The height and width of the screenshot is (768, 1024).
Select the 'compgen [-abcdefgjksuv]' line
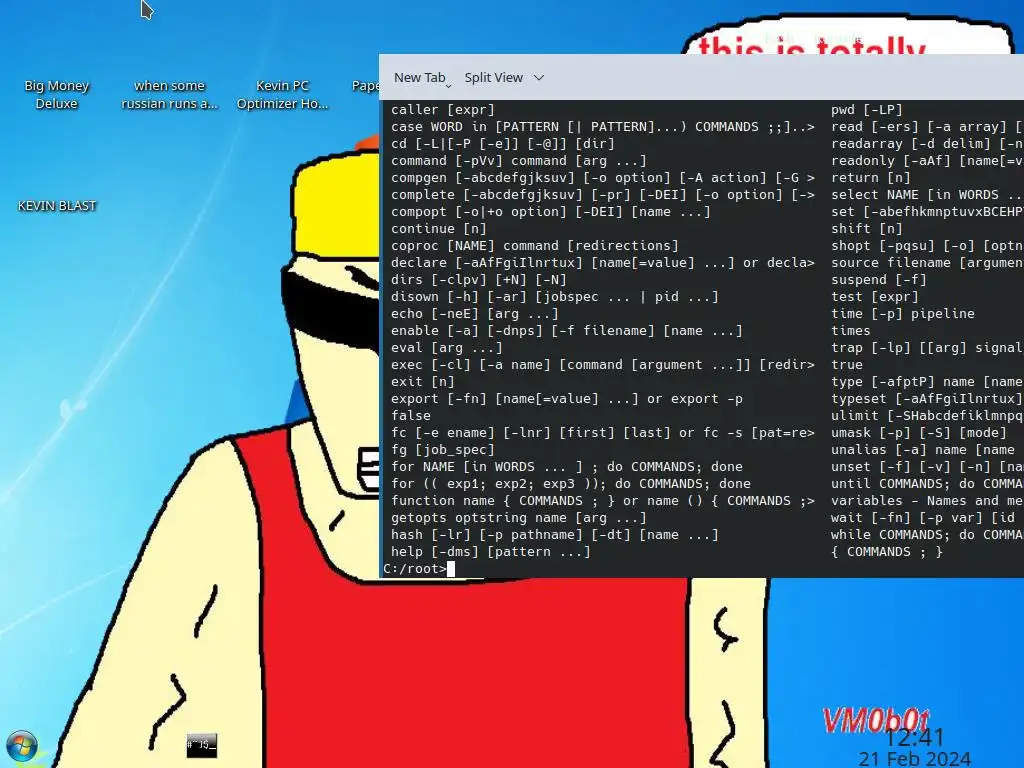(603, 178)
